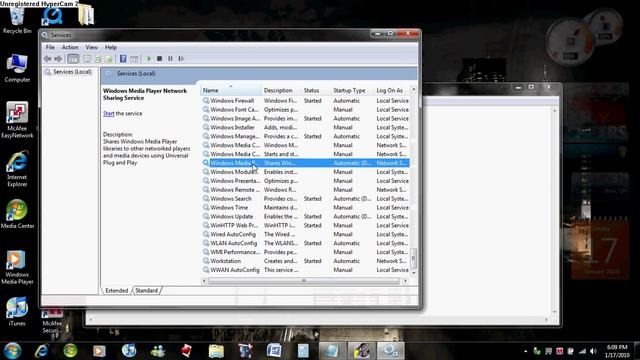Open Media Center desktop shortcut
The width and height of the screenshot is (640, 360).
tap(17, 214)
